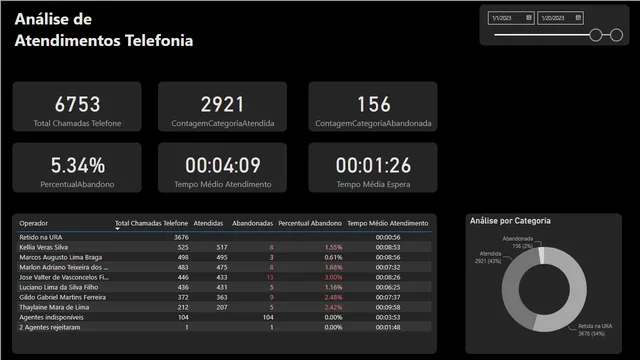This screenshot has height=360, width=640.
Task: Select the 6753 Total Chamadas Telefone card
Action: (77, 107)
